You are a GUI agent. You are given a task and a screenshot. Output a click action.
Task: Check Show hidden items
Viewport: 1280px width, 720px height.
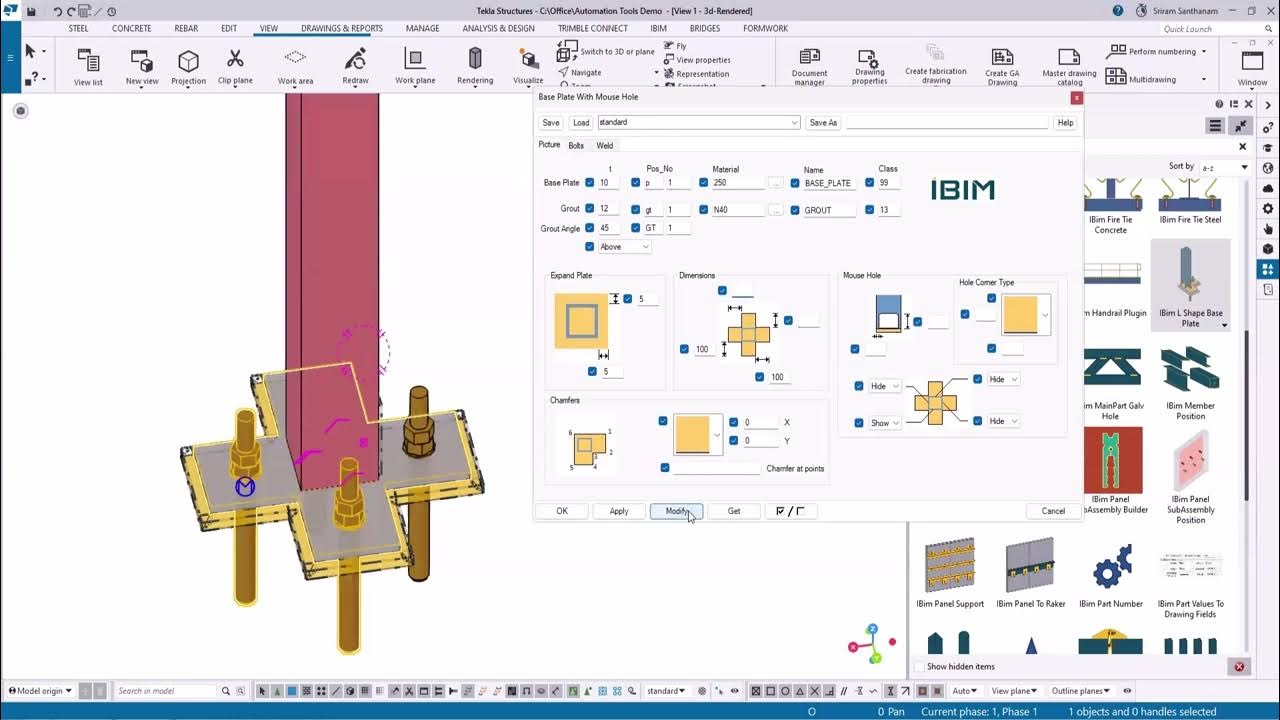pos(919,666)
